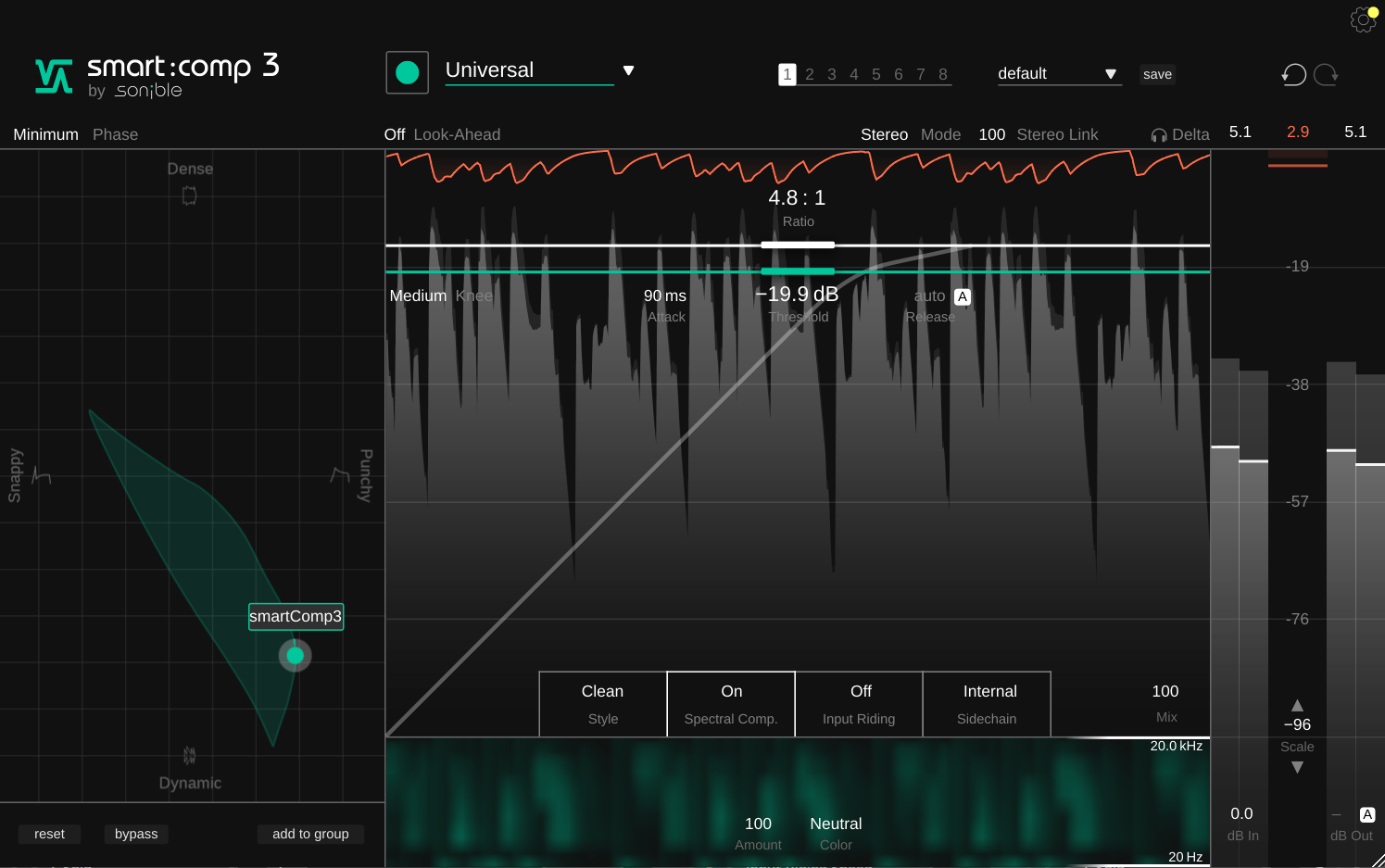Toggle the A auto gain near dB Out
This screenshot has height=868, width=1385.
coord(1367,814)
